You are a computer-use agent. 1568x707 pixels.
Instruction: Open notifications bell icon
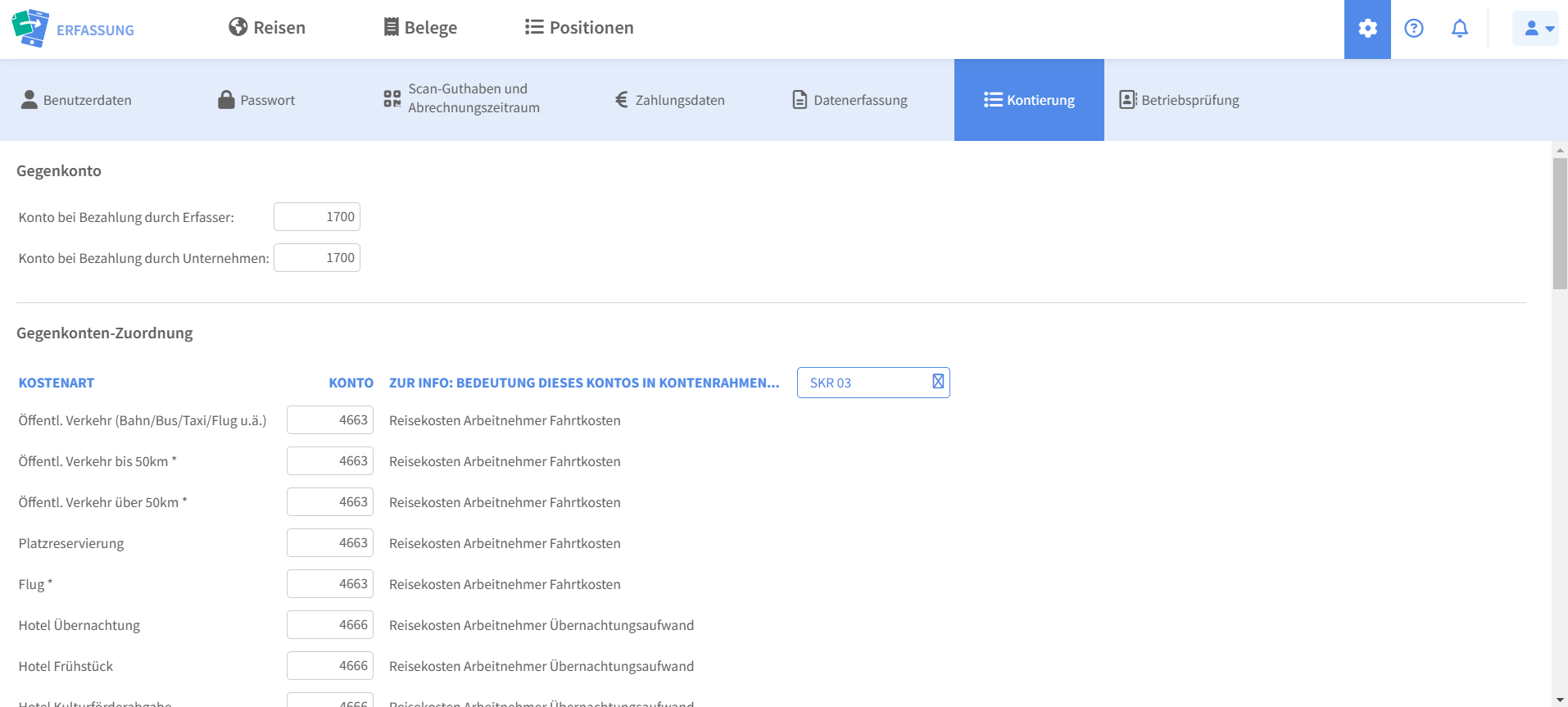(x=1459, y=29)
